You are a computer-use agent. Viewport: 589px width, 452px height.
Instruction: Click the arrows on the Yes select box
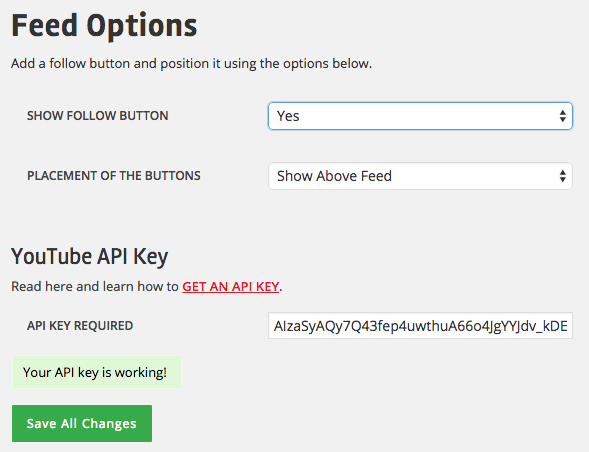pos(562,116)
